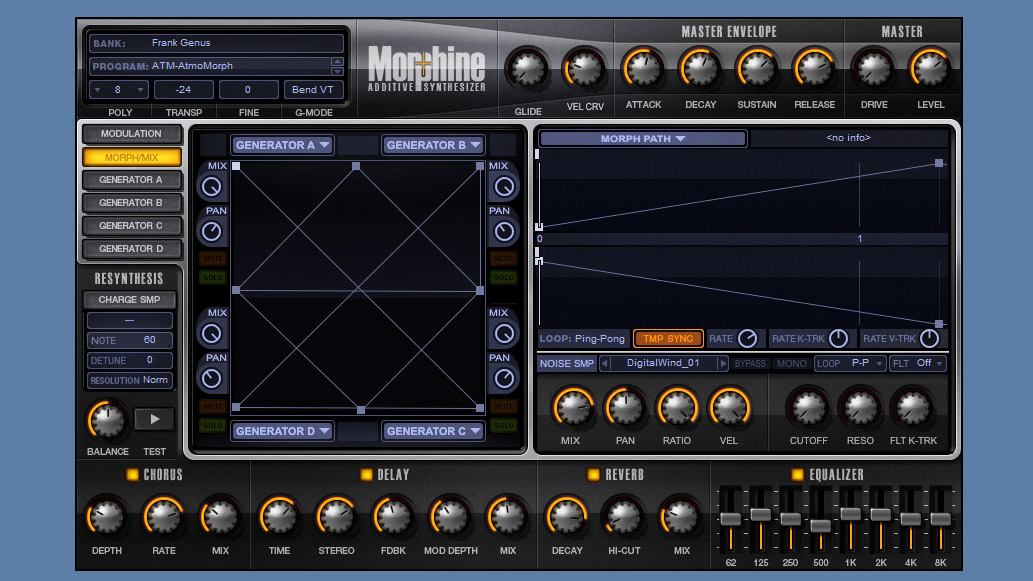Click the master Drive knob
1033x581 pixels.
(x=873, y=69)
